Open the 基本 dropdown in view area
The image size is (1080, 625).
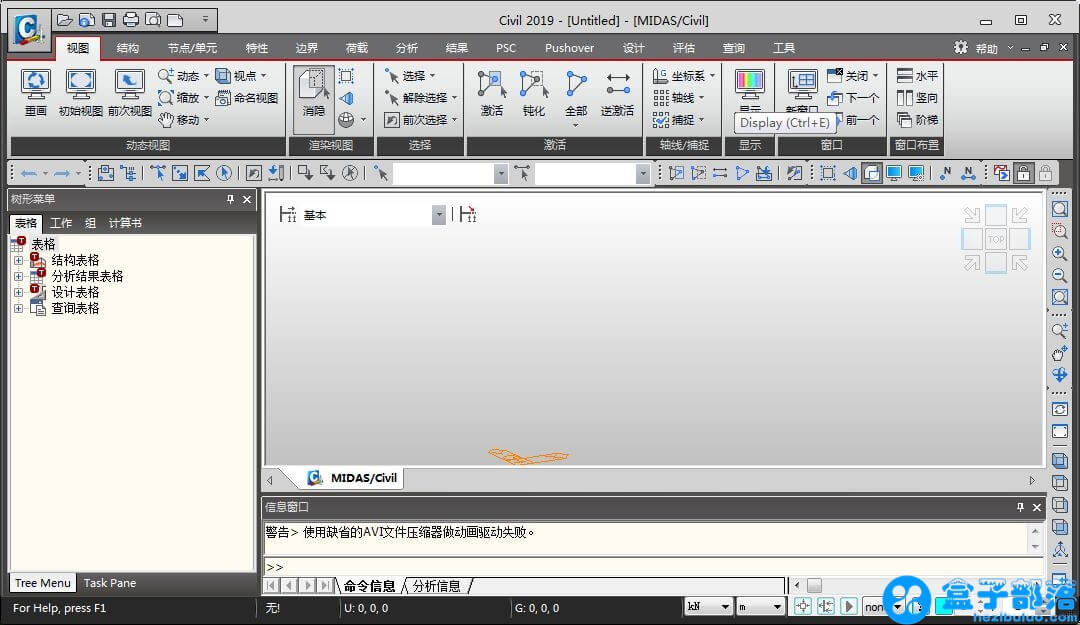coord(438,215)
